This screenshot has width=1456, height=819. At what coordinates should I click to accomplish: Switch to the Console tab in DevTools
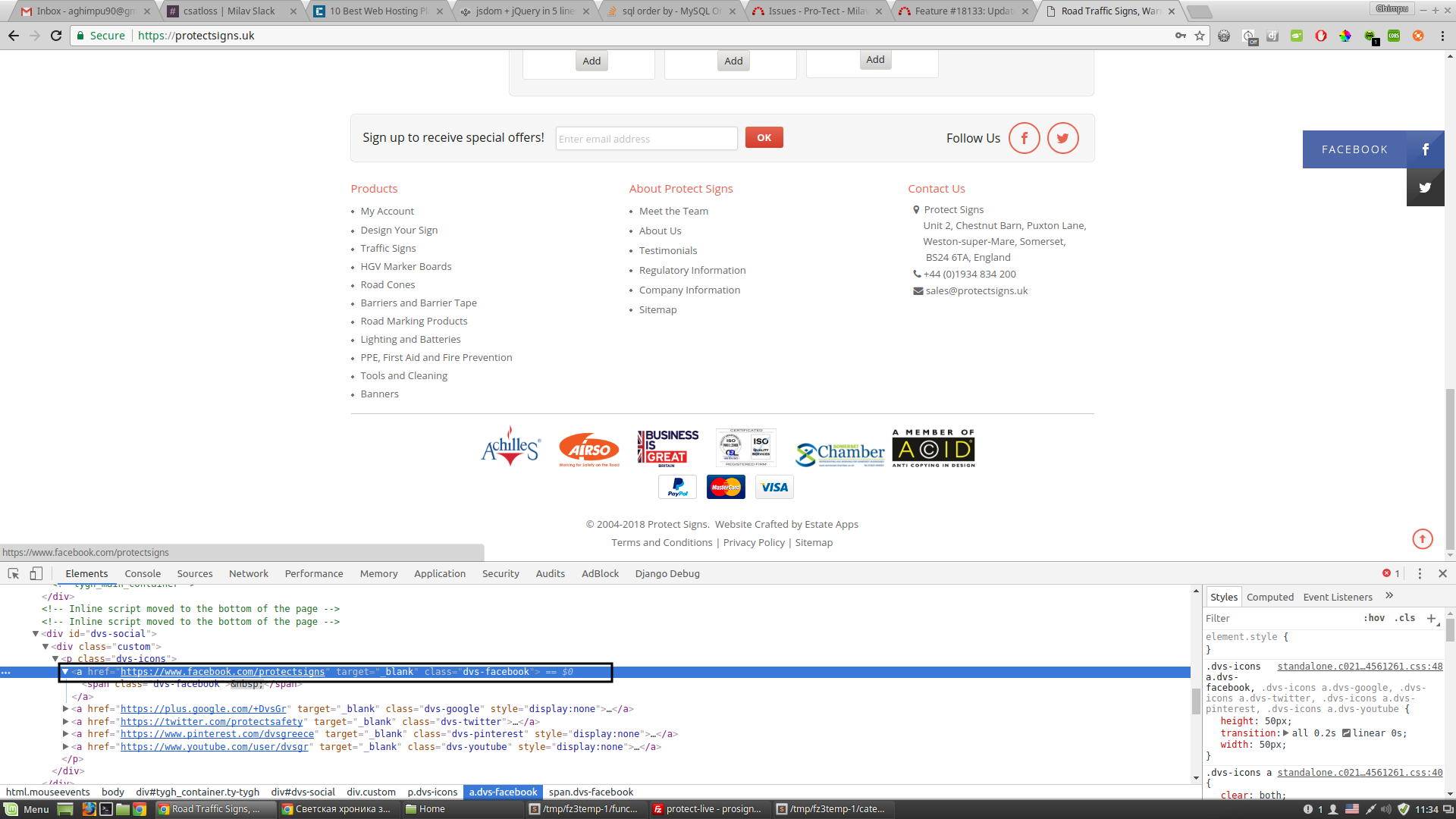pyautogui.click(x=143, y=574)
